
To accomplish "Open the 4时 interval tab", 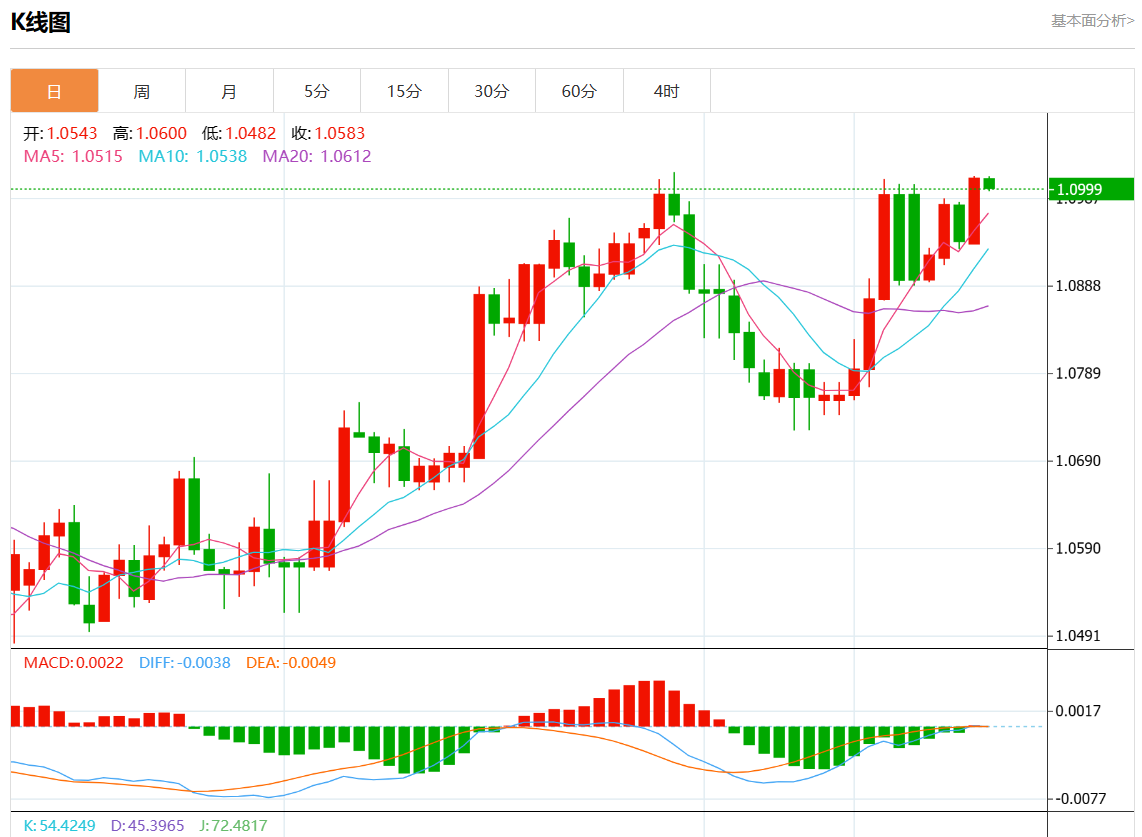I will 666,91.
